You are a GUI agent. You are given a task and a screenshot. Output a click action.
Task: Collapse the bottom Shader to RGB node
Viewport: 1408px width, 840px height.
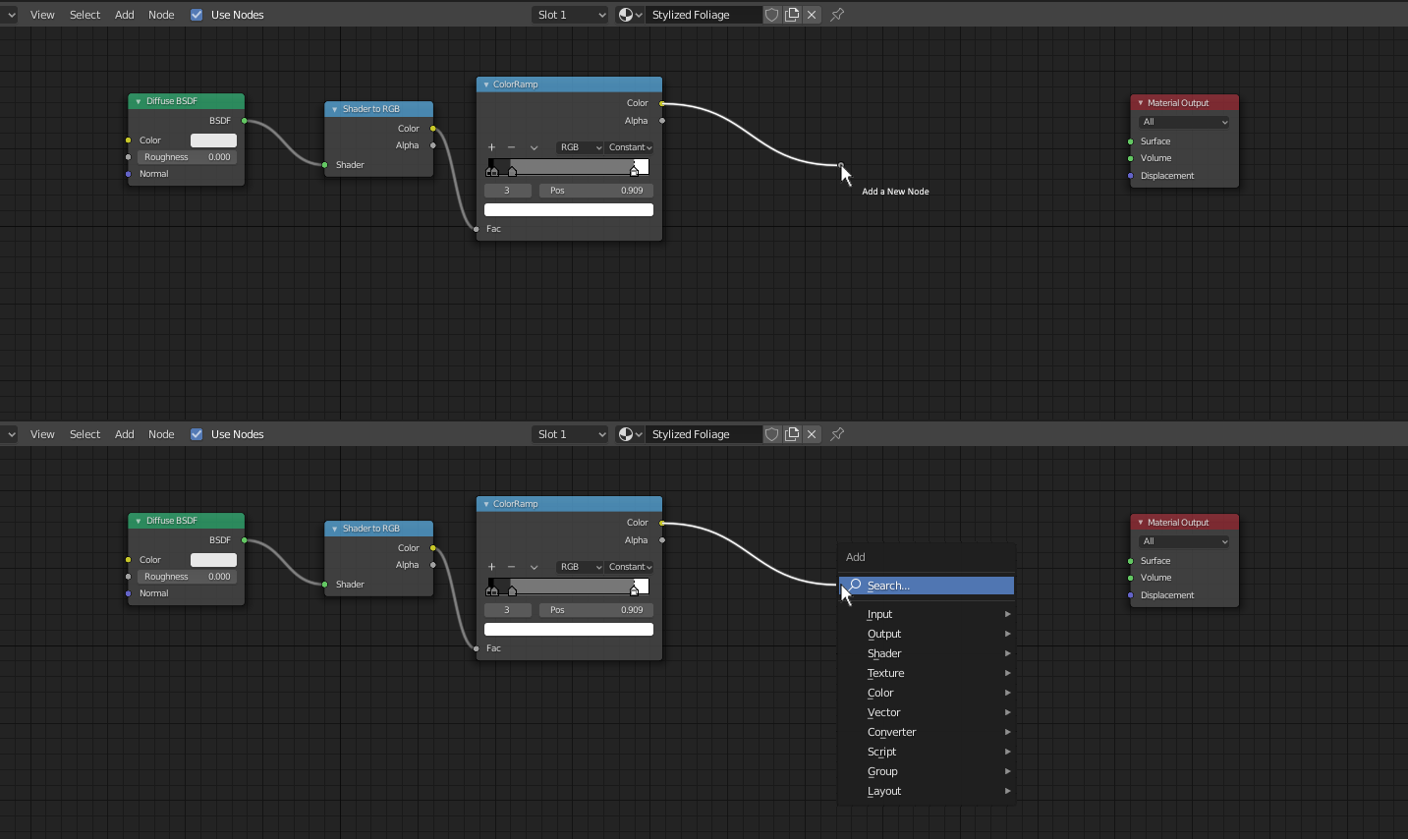(335, 529)
